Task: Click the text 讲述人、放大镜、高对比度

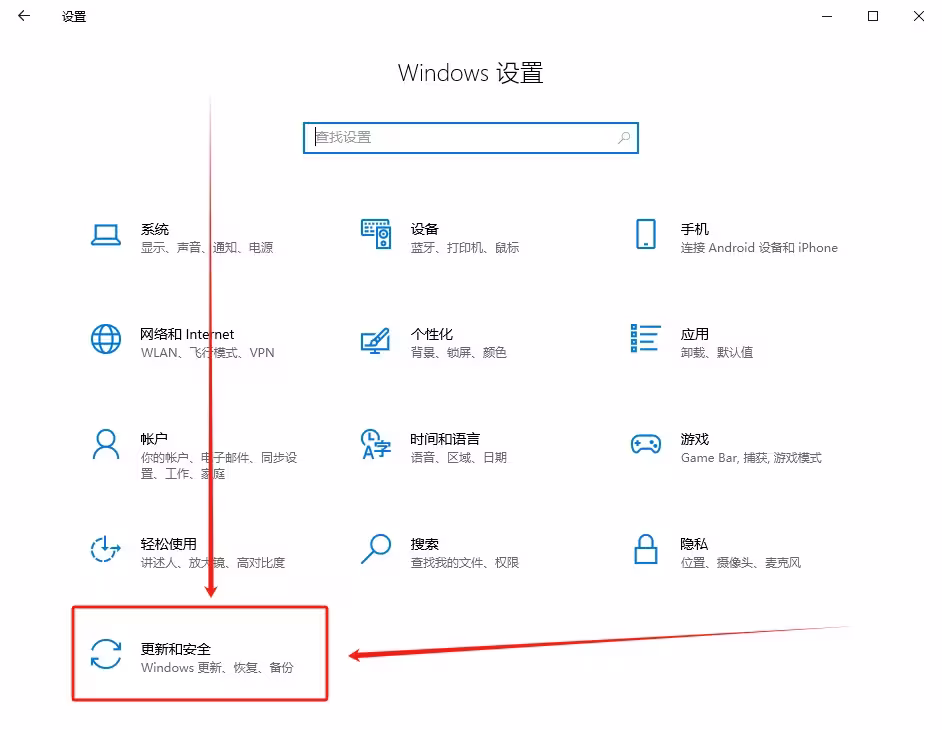Action: (x=213, y=563)
